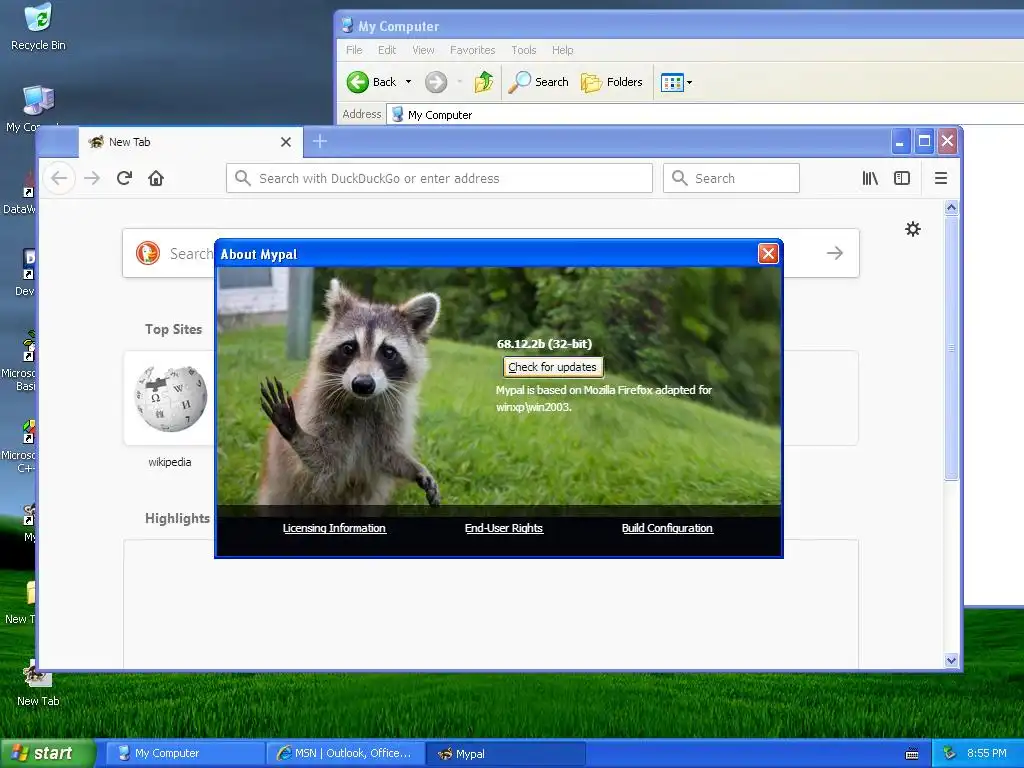
Task: Click the My Computer address field
Action: pyautogui.click(x=705, y=114)
